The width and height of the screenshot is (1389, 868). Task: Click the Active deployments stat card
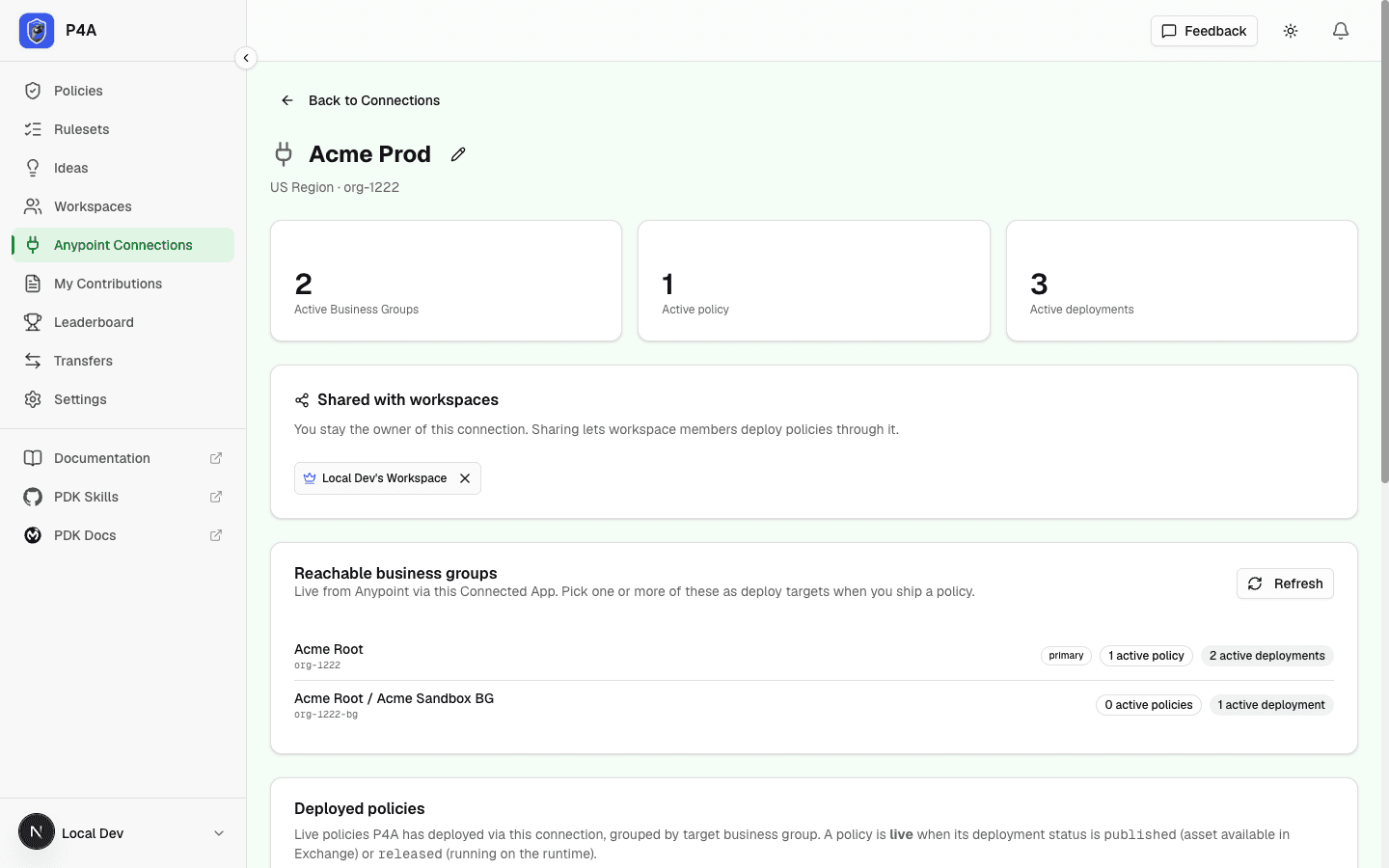pos(1182,281)
